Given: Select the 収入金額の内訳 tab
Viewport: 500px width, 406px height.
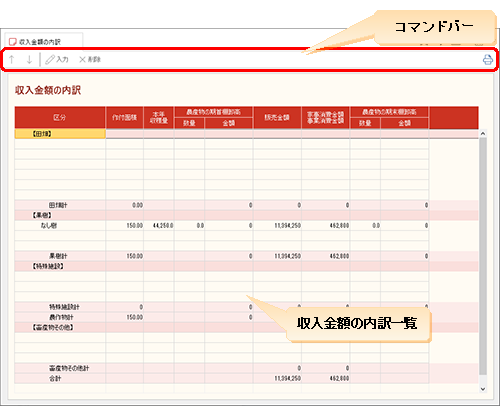Looking at the screenshot, I should [44, 41].
